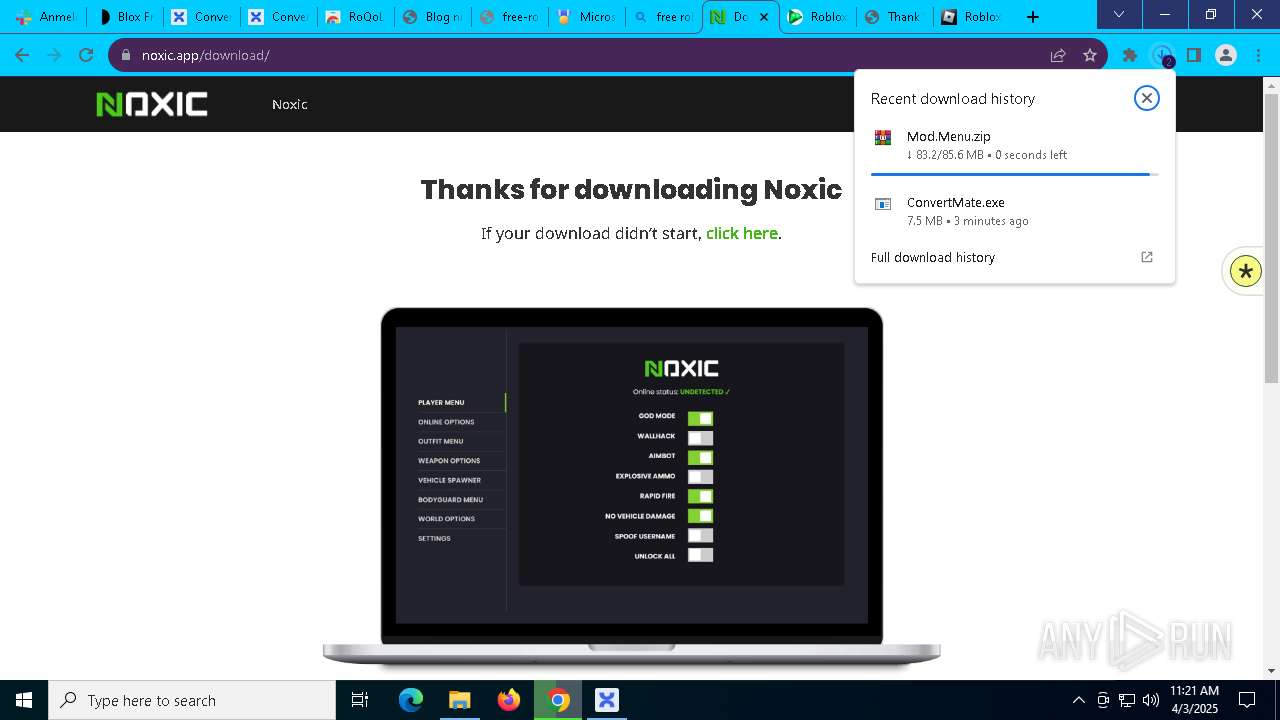Viewport: 1280px width, 720px height.
Task: Toggle the Chrome downloads toolbar icon
Action: coord(1162,55)
